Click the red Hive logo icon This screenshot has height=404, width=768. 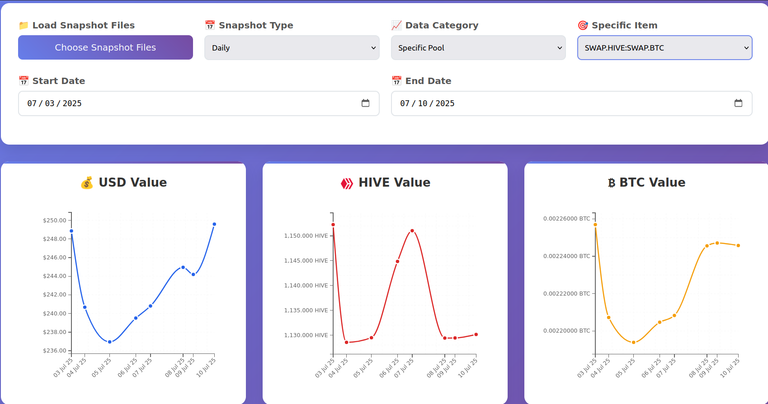point(347,183)
